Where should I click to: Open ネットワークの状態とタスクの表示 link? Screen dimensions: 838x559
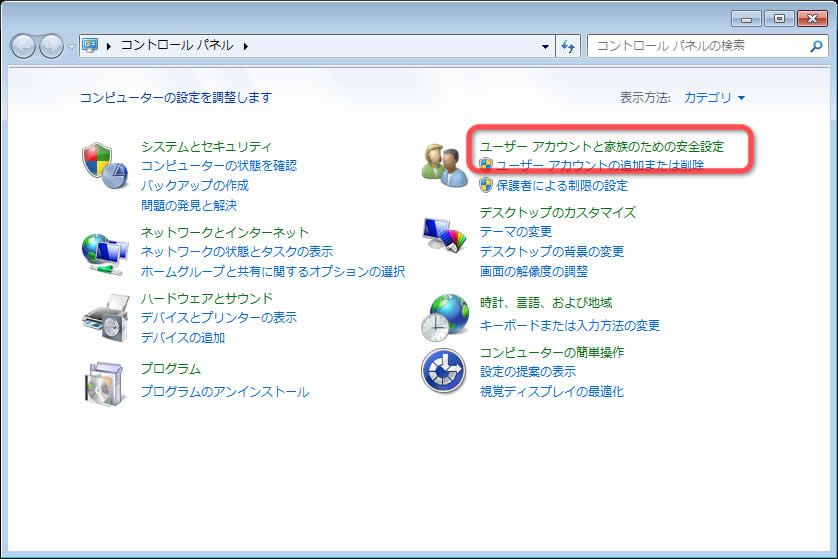pos(237,251)
